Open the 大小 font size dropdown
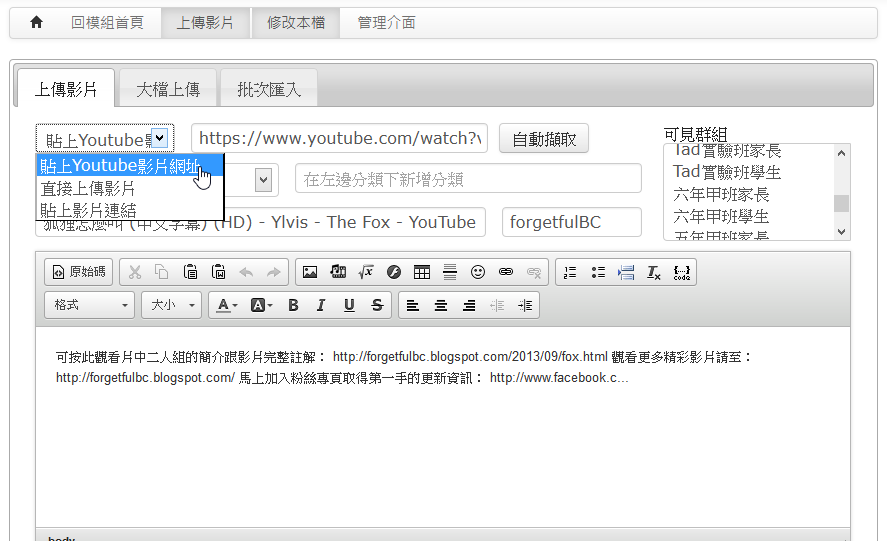 point(171,306)
